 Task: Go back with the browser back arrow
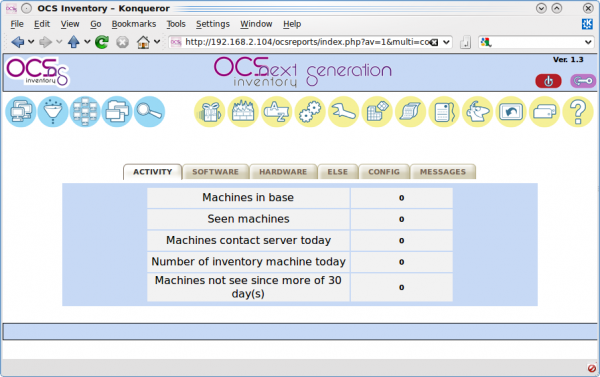(18, 42)
